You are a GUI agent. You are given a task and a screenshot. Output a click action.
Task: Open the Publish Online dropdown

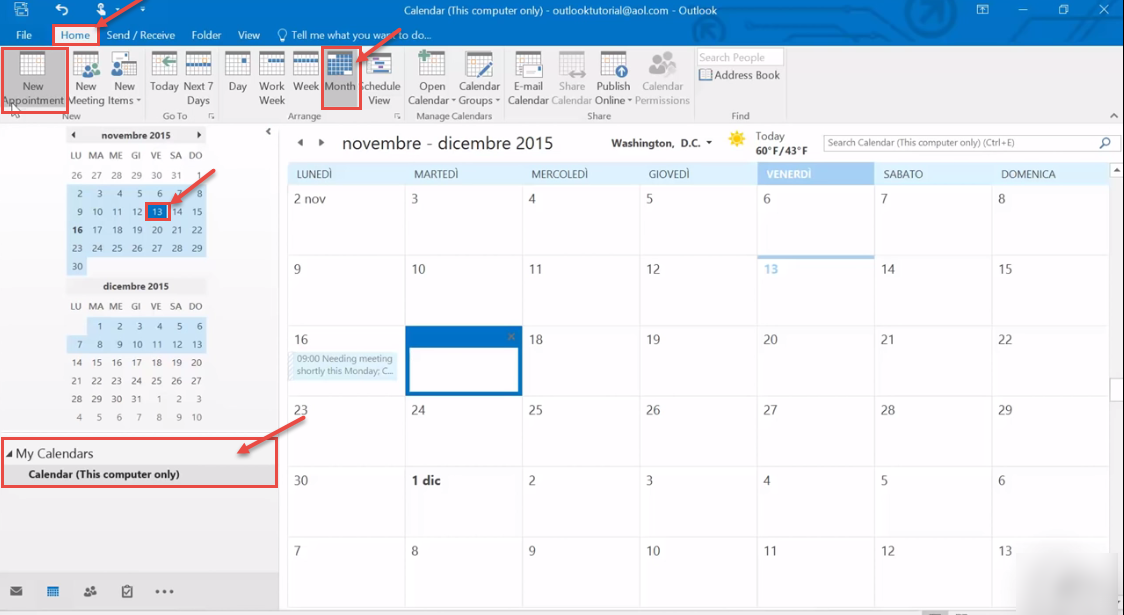[x=614, y=79]
